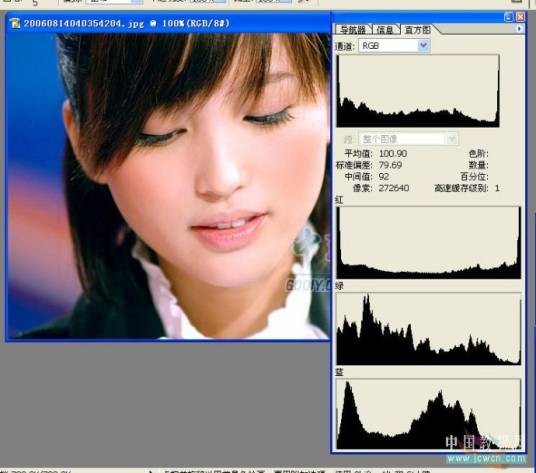
Task: Click the 高速缓存级别 cache level label
Action: pos(461,188)
